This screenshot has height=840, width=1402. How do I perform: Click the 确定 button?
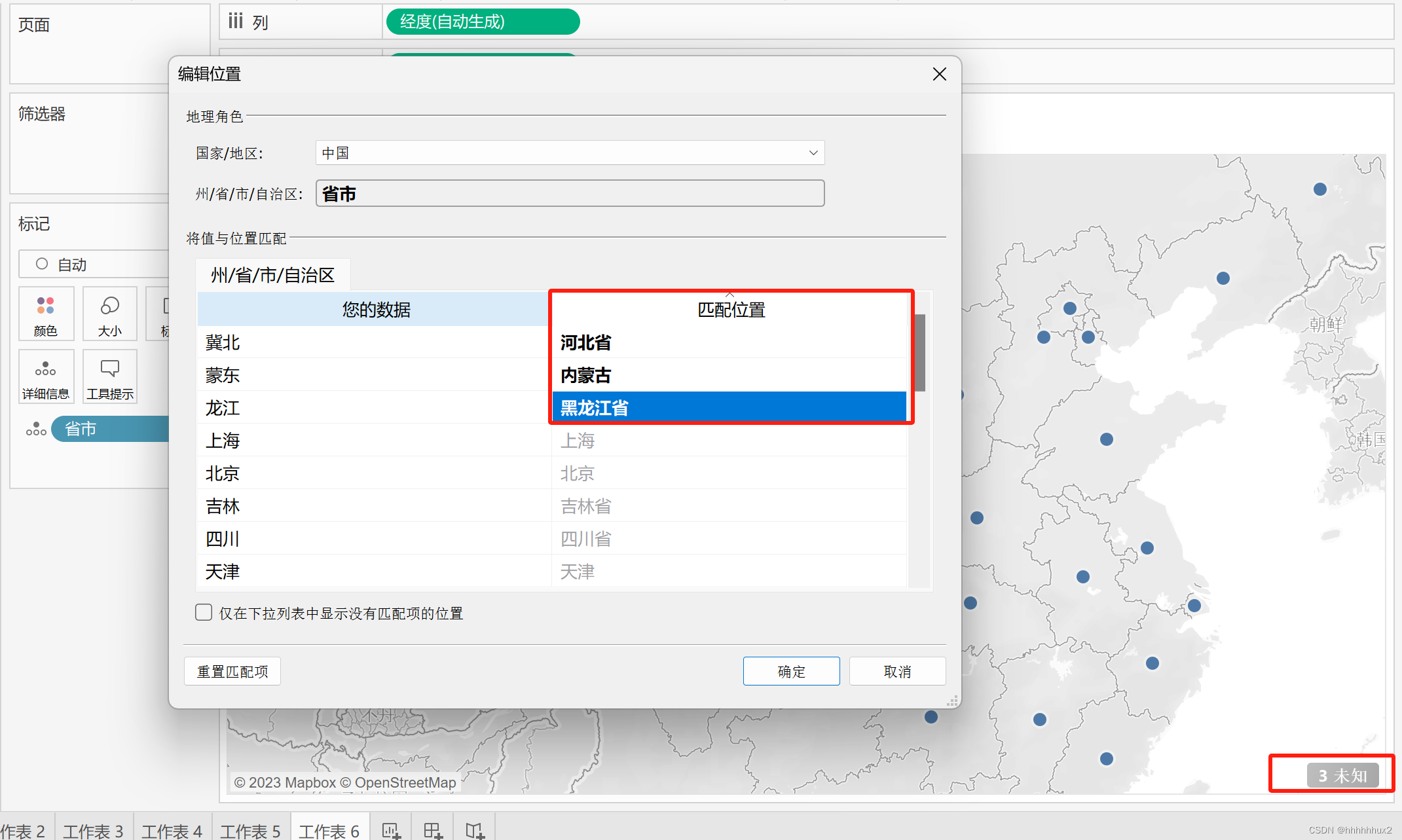[x=791, y=671]
